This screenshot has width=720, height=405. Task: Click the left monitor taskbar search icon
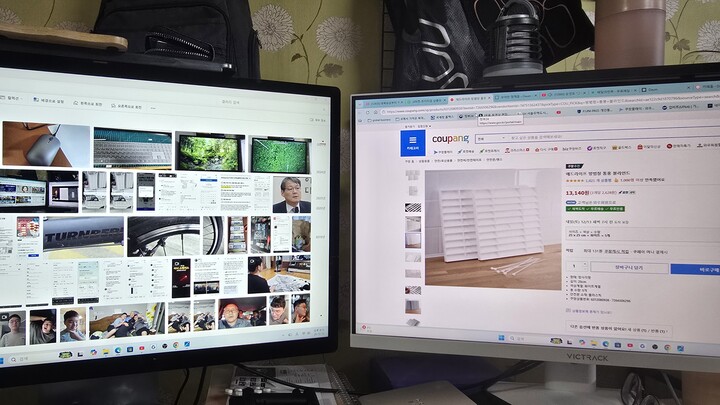pos(13,359)
